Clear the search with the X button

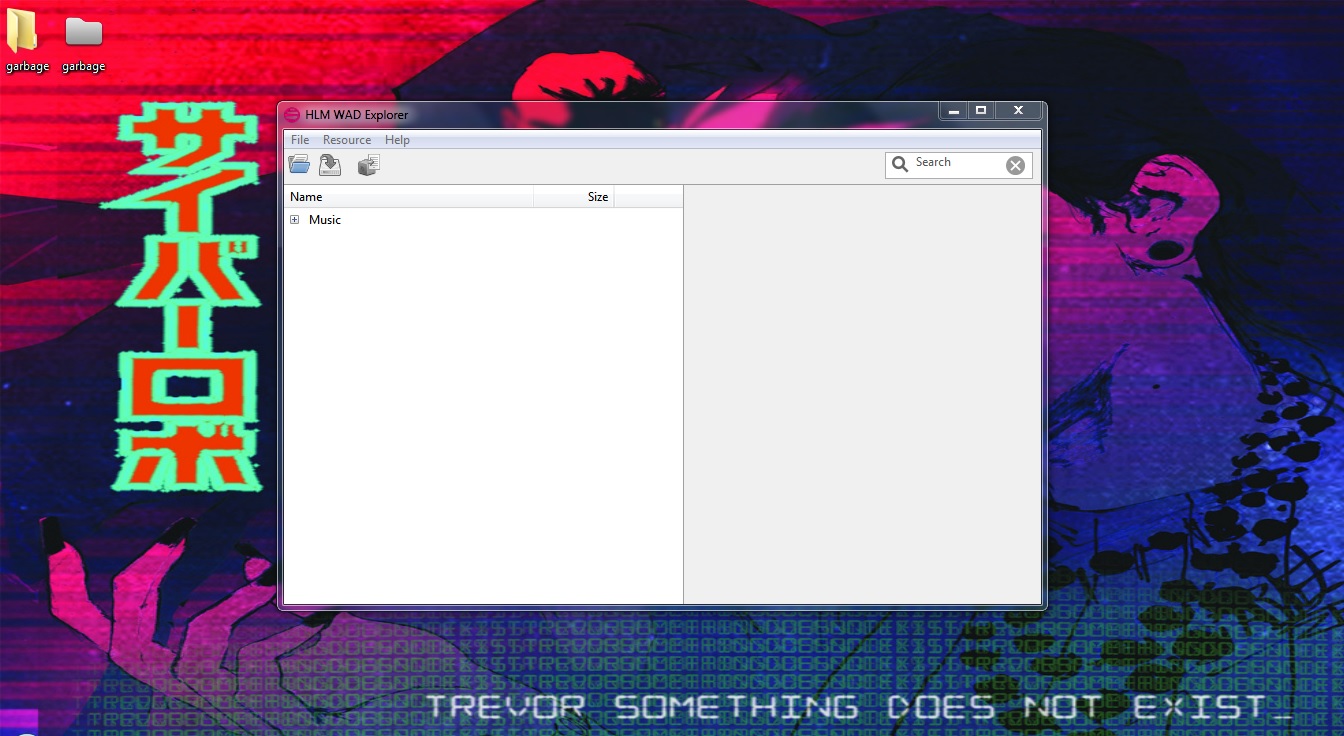1015,165
